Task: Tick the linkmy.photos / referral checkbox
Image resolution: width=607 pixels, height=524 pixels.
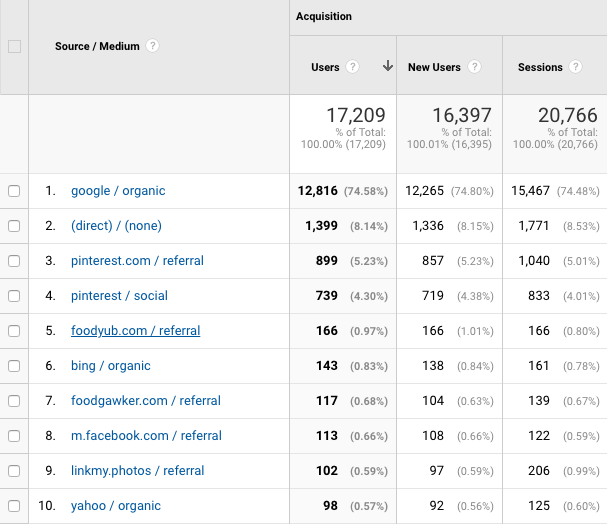Action: point(14,471)
